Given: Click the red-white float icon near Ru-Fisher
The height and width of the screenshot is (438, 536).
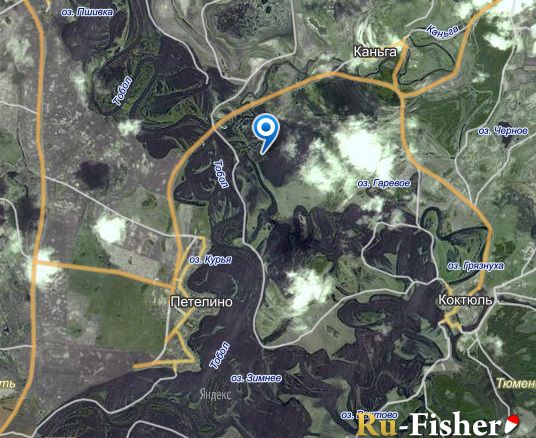Looking at the screenshot, I should click(512, 423).
